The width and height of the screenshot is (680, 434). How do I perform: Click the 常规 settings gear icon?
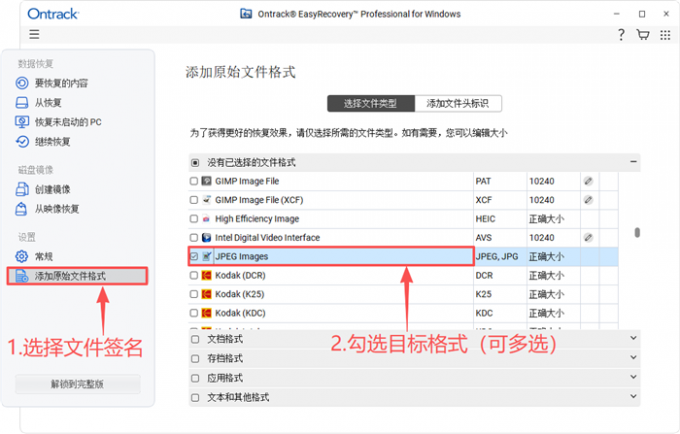click(21, 256)
